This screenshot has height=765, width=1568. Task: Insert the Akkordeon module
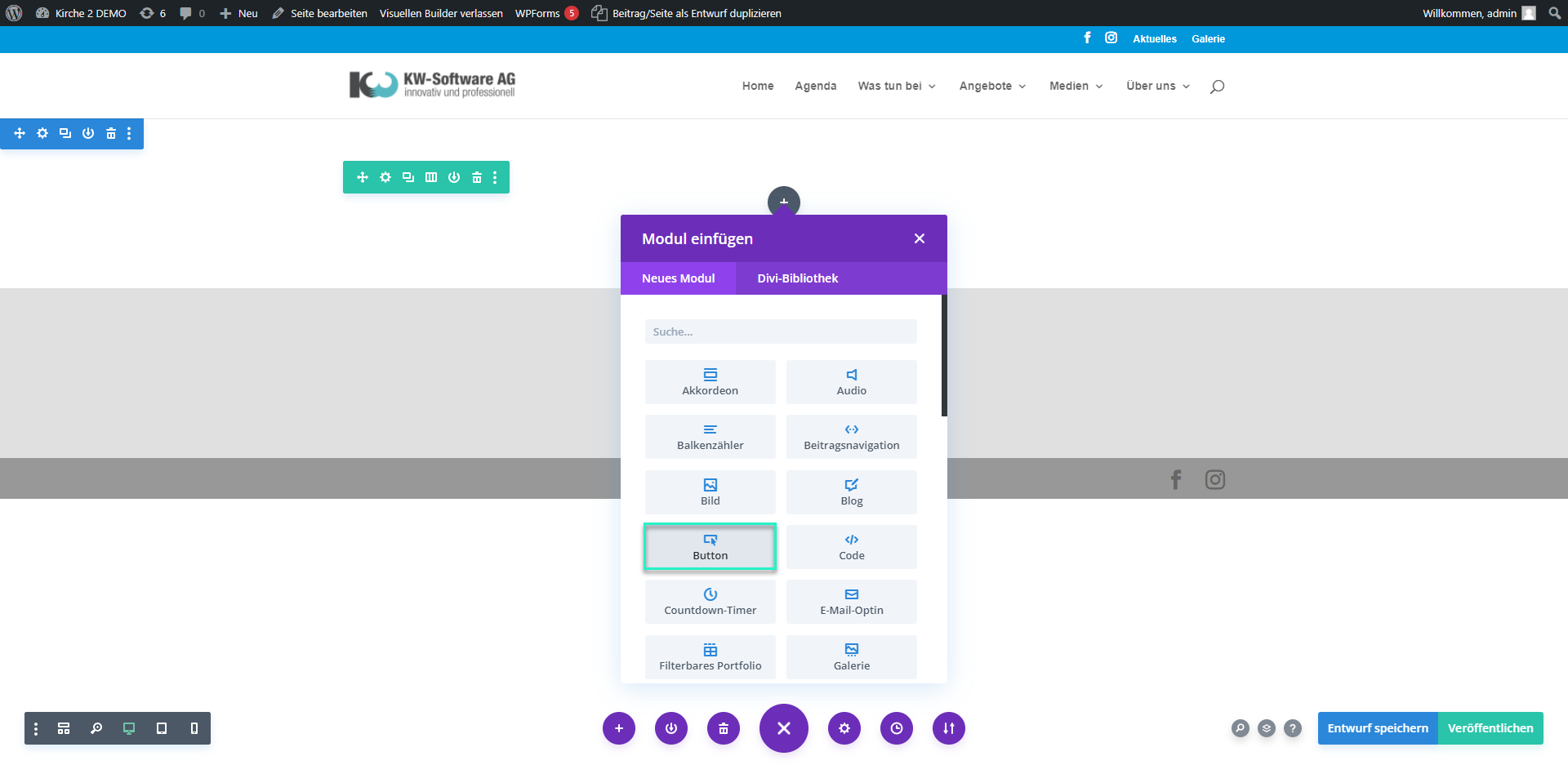(x=710, y=382)
